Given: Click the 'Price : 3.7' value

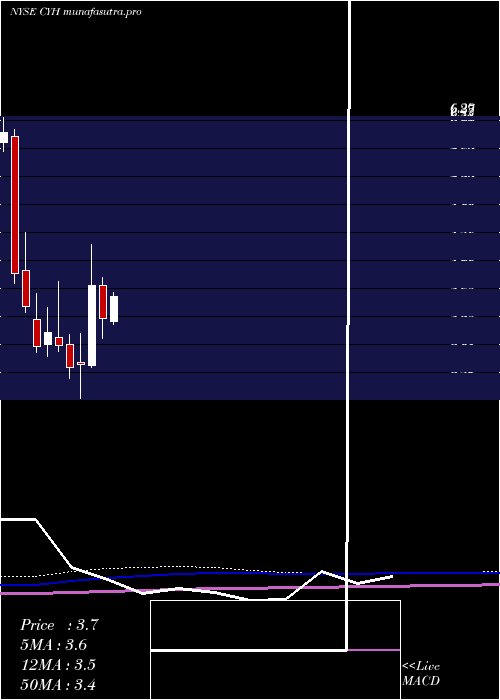Looking at the screenshot, I should tap(59, 625).
